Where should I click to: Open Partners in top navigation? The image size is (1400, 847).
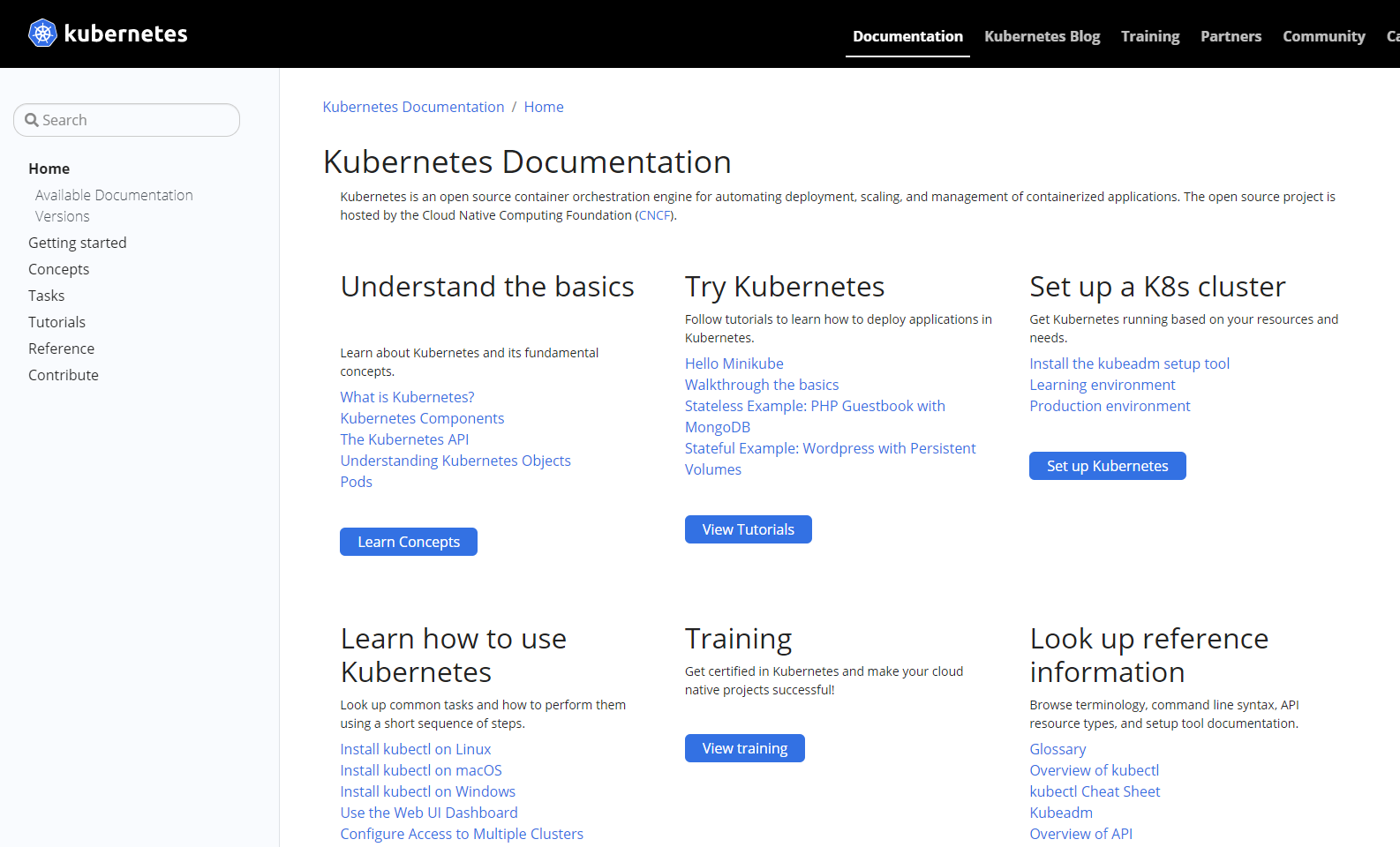coord(1231,36)
